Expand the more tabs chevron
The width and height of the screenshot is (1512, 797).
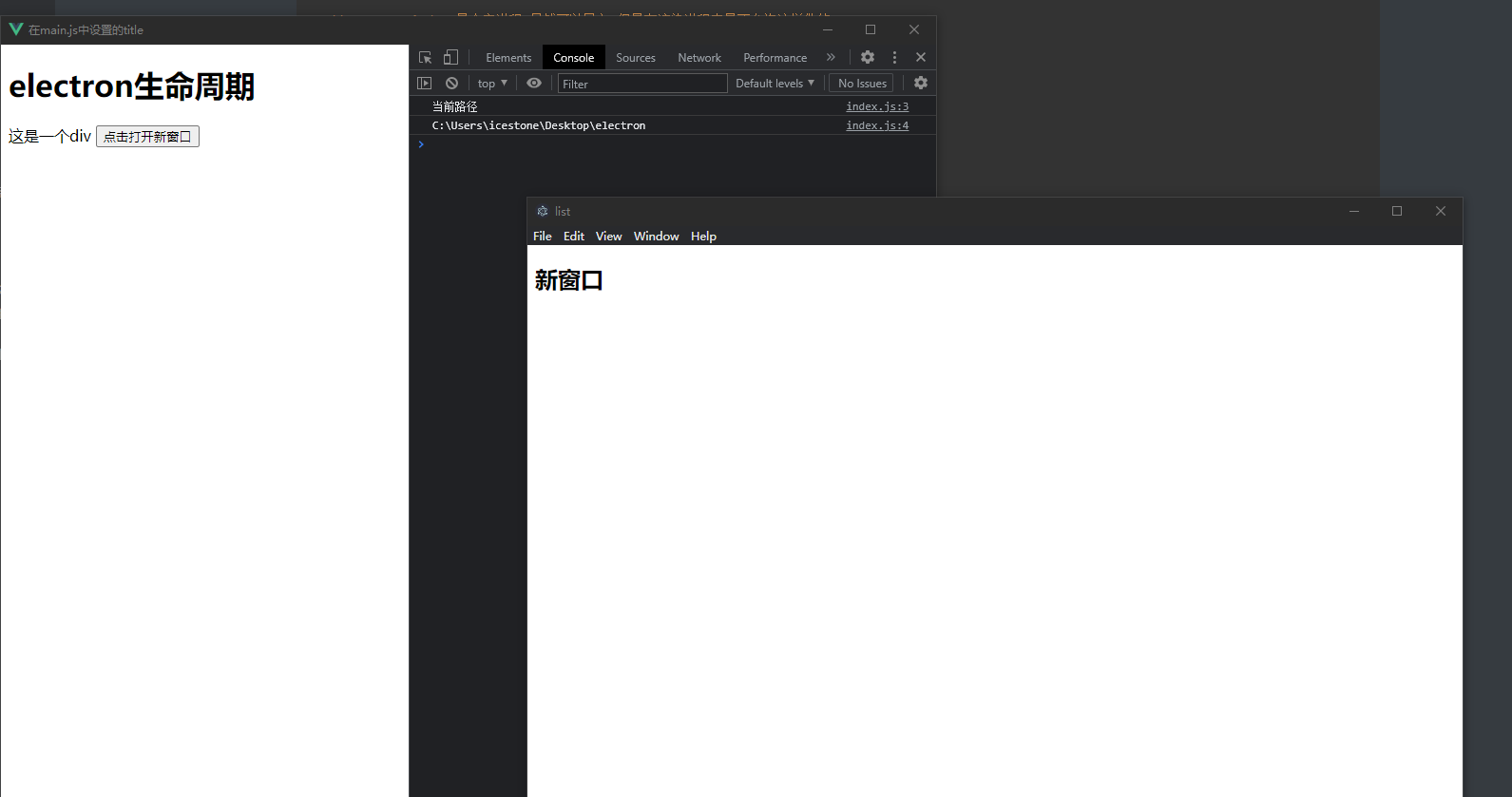(831, 58)
